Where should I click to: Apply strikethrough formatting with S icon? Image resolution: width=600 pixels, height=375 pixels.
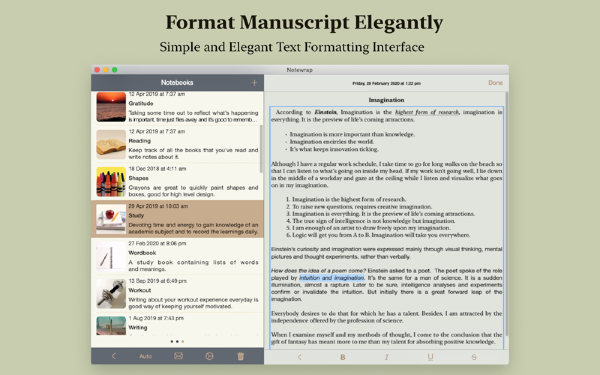tap(474, 357)
